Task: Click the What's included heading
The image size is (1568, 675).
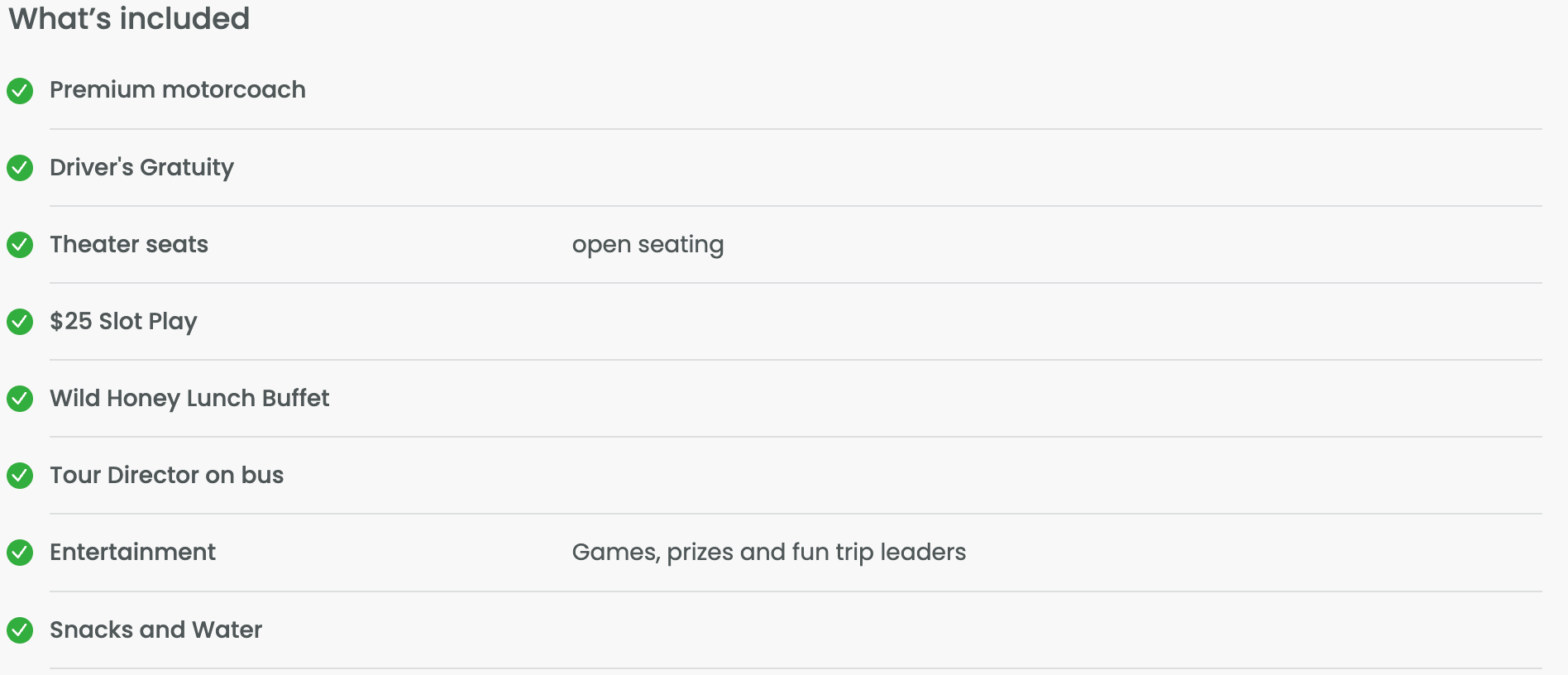Action: coord(129,18)
